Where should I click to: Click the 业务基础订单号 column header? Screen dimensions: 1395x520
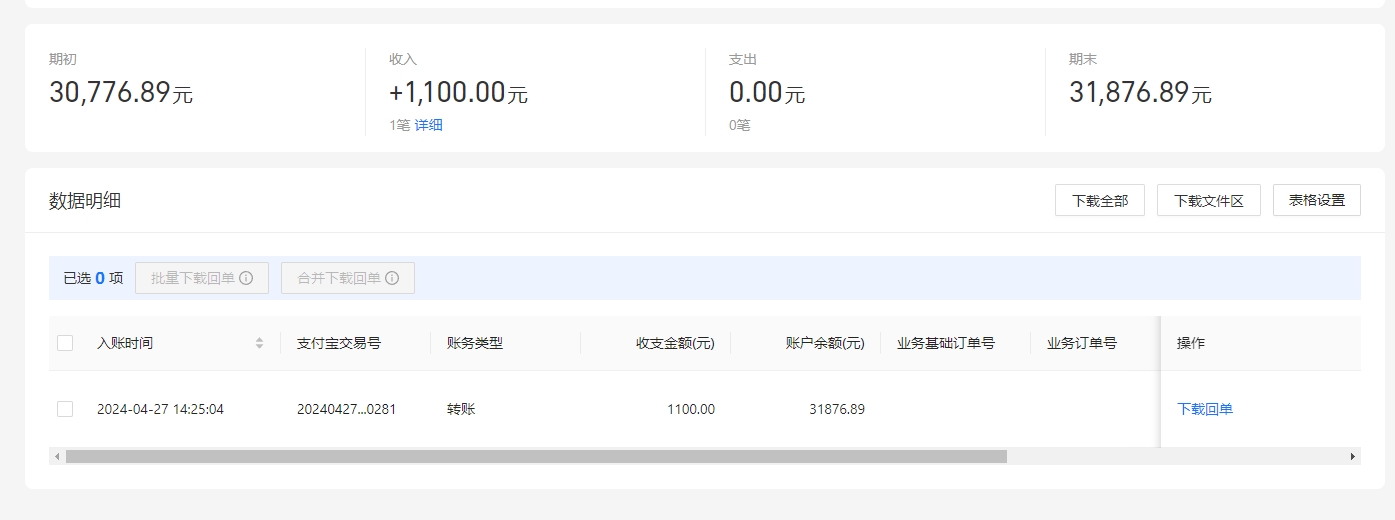pyautogui.click(x=946, y=343)
